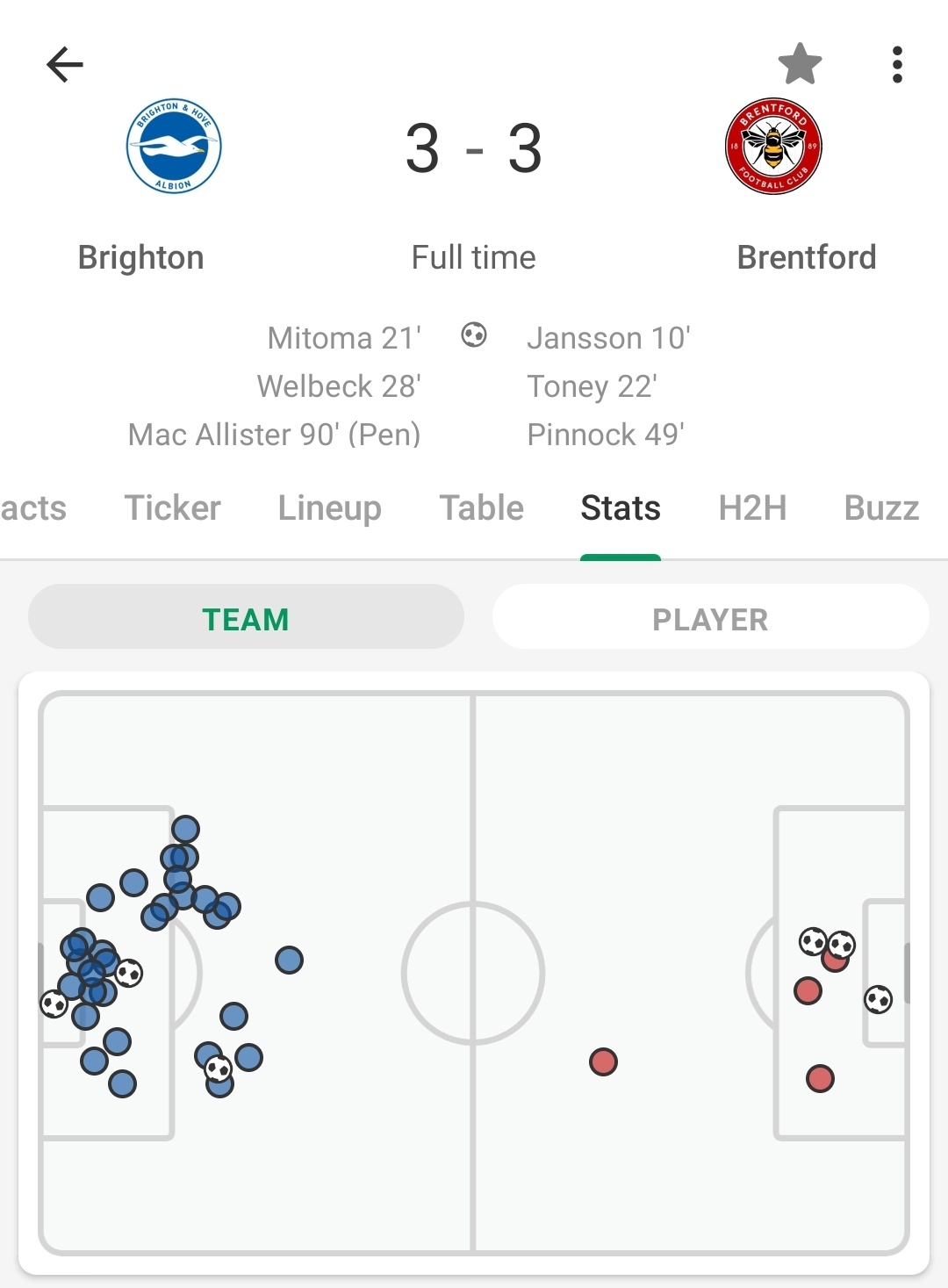Select the goal ball marker nearest Brentford's goal
Image resolution: width=948 pixels, height=1288 pixels.
tap(878, 999)
